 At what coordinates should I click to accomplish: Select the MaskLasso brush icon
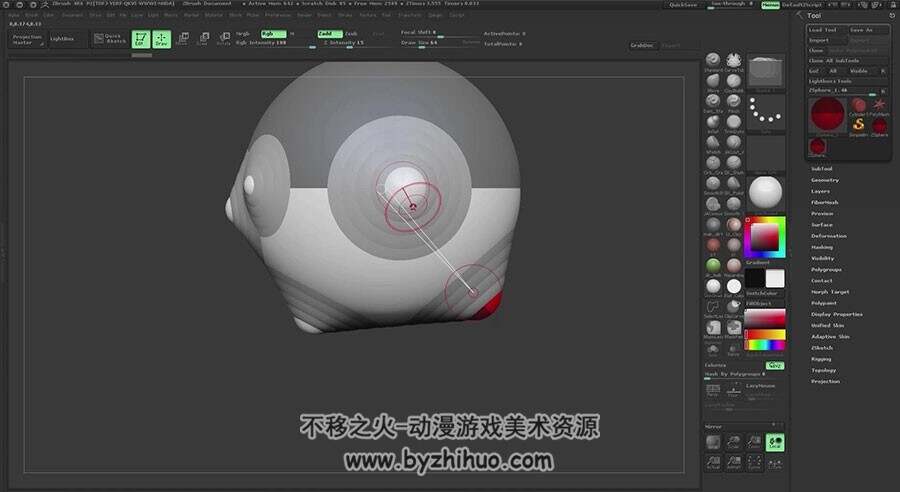713,328
